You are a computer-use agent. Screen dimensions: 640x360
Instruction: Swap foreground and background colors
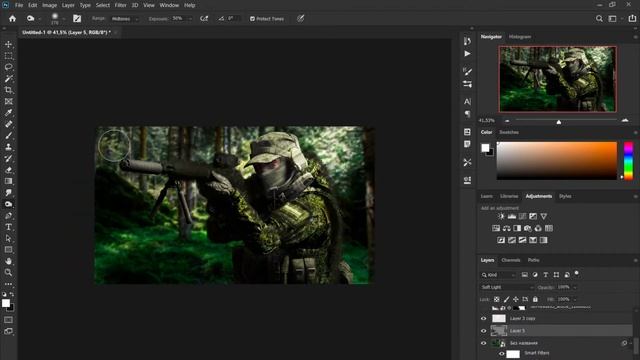(x=12, y=294)
